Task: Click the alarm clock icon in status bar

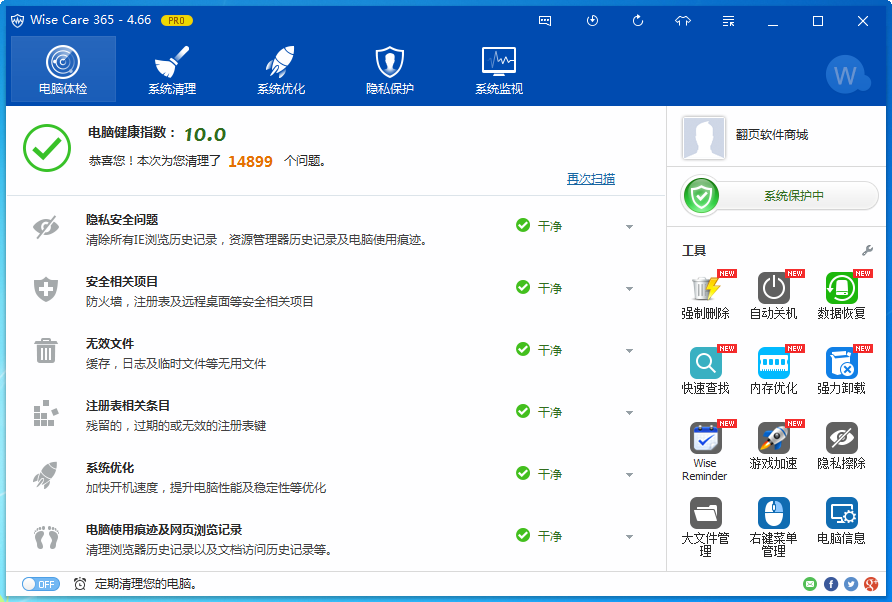Action: 80,584
